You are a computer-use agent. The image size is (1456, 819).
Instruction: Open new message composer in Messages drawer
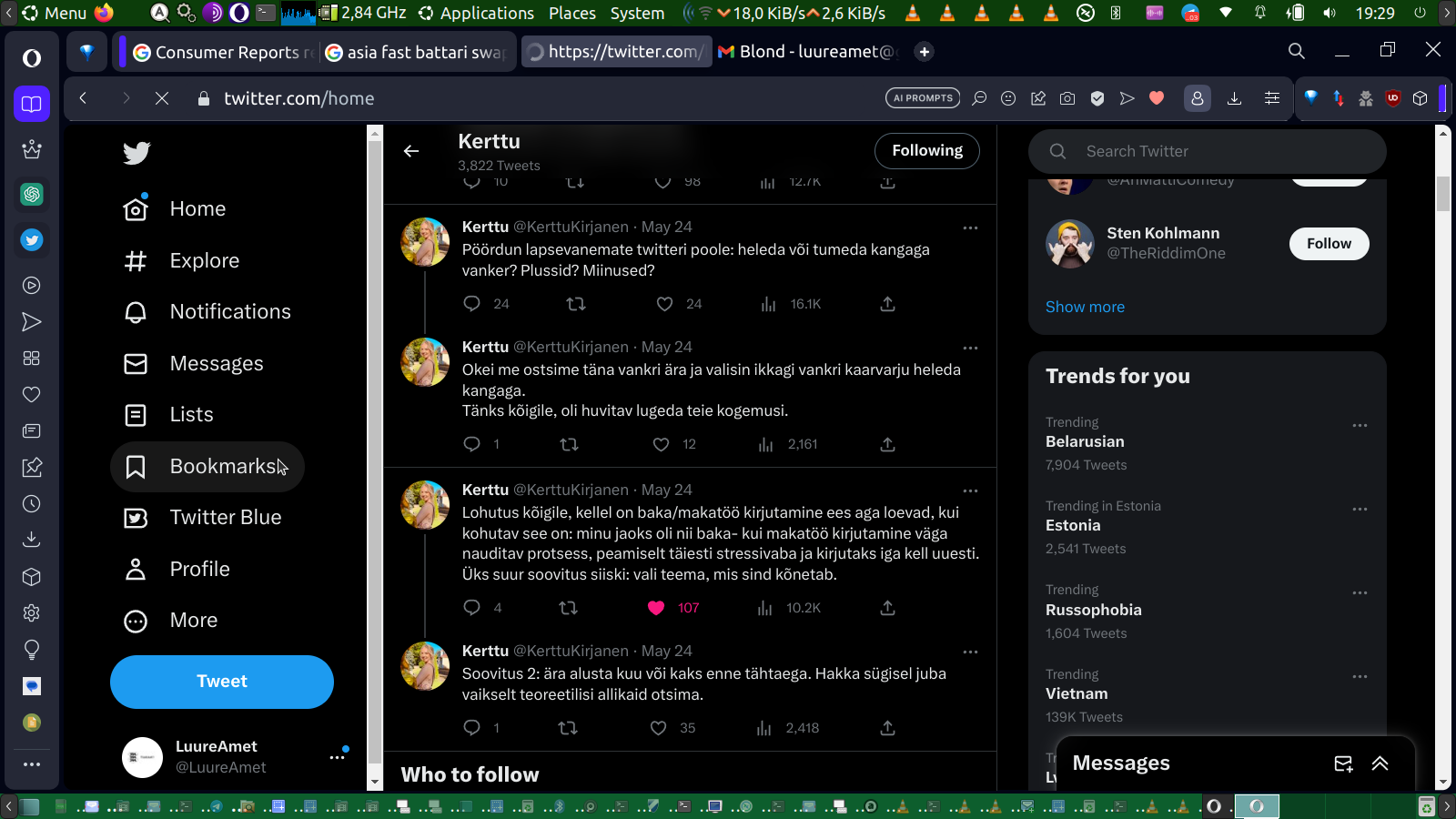coord(1343,763)
